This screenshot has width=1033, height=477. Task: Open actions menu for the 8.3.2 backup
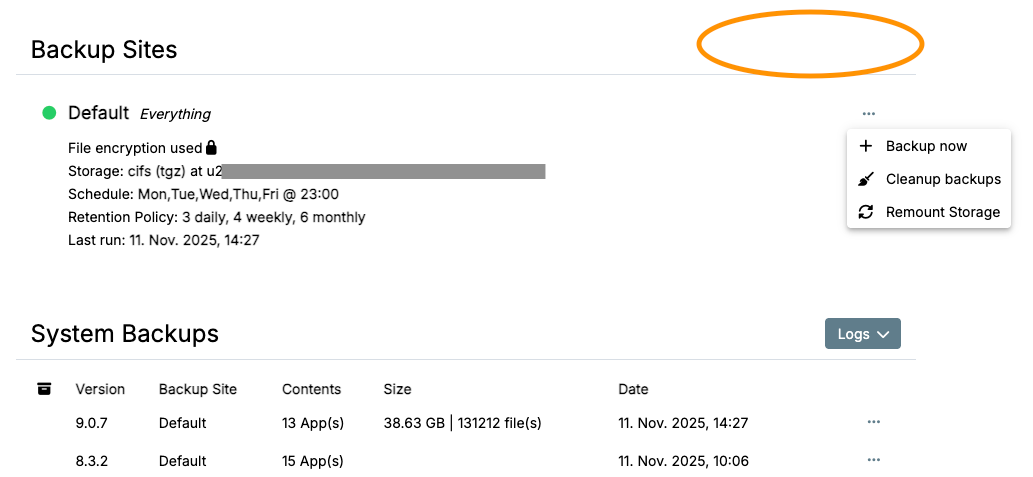[x=874, y=460]
